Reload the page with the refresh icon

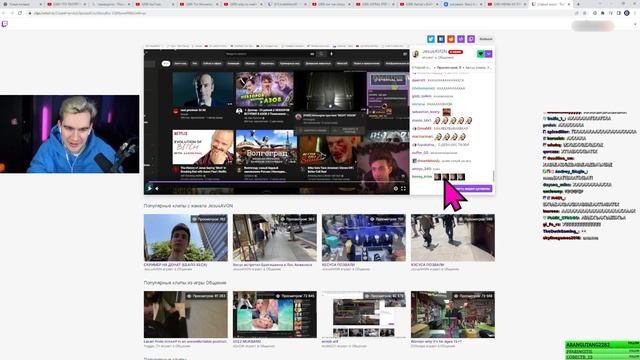coord(20,13)
